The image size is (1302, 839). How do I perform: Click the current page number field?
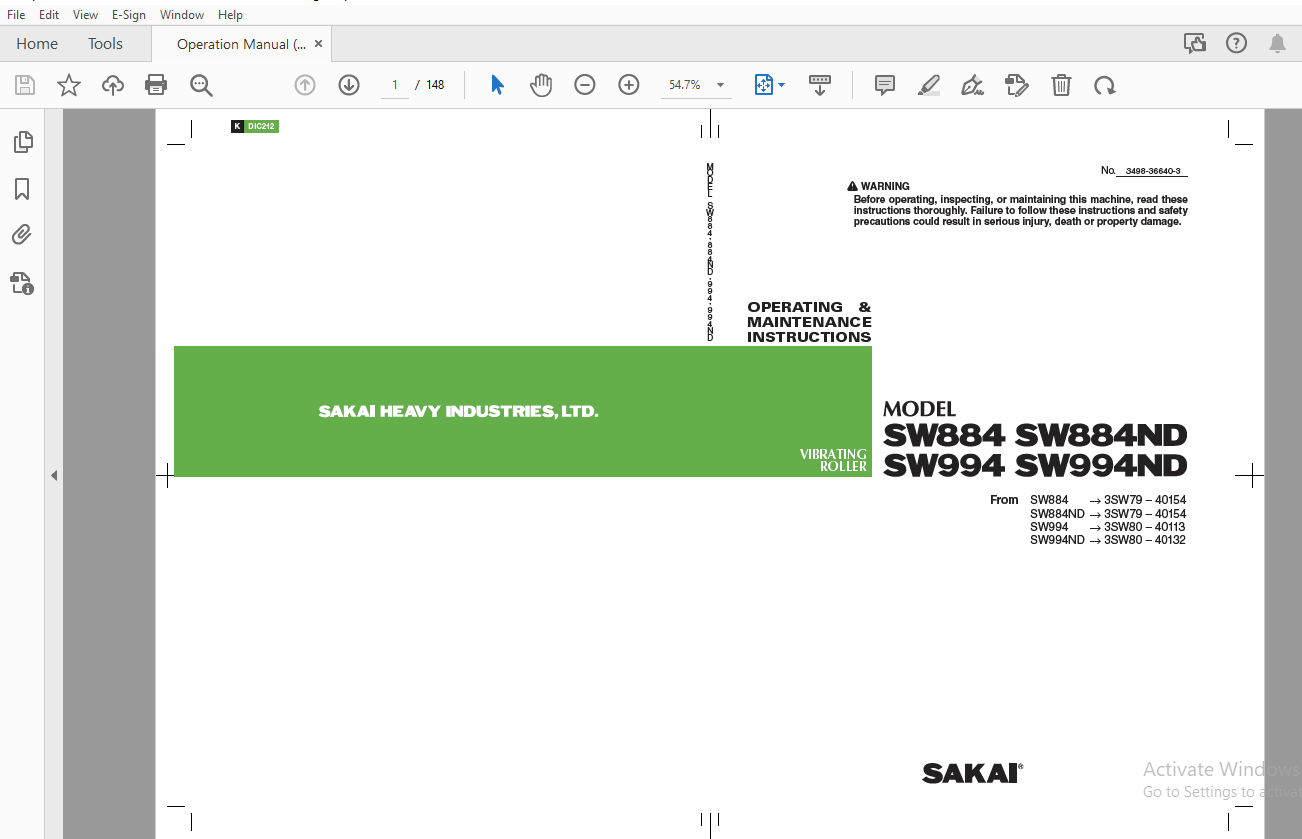[395, 85]
